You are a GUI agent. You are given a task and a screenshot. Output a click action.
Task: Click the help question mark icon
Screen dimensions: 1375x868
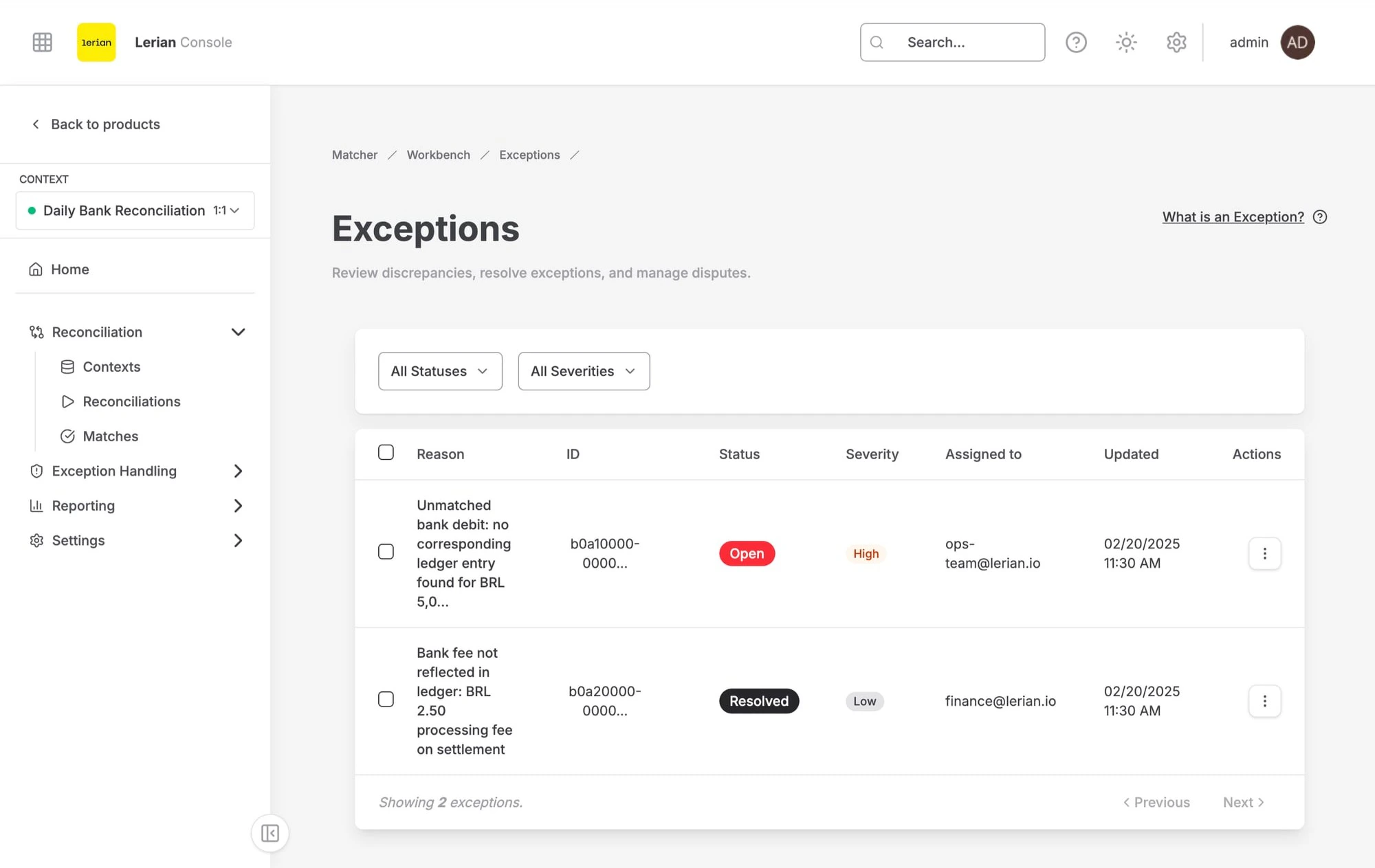[x=1076, y=43]
